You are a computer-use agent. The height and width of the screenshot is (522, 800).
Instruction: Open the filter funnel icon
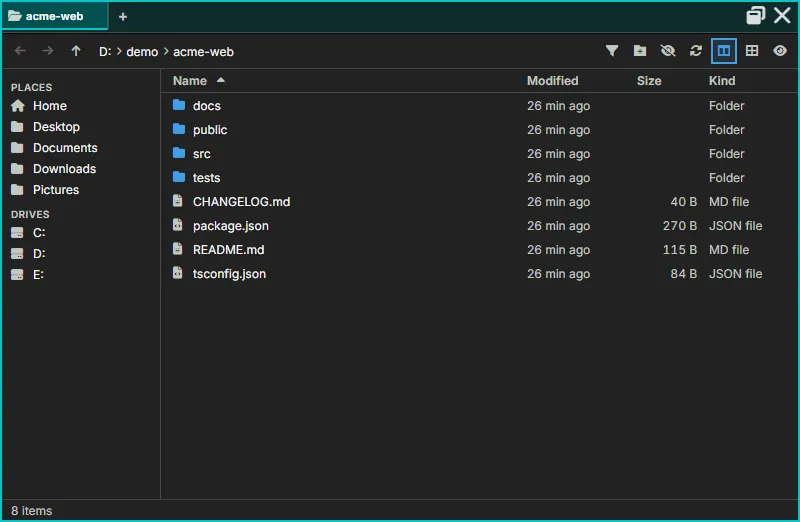(612, 51)
